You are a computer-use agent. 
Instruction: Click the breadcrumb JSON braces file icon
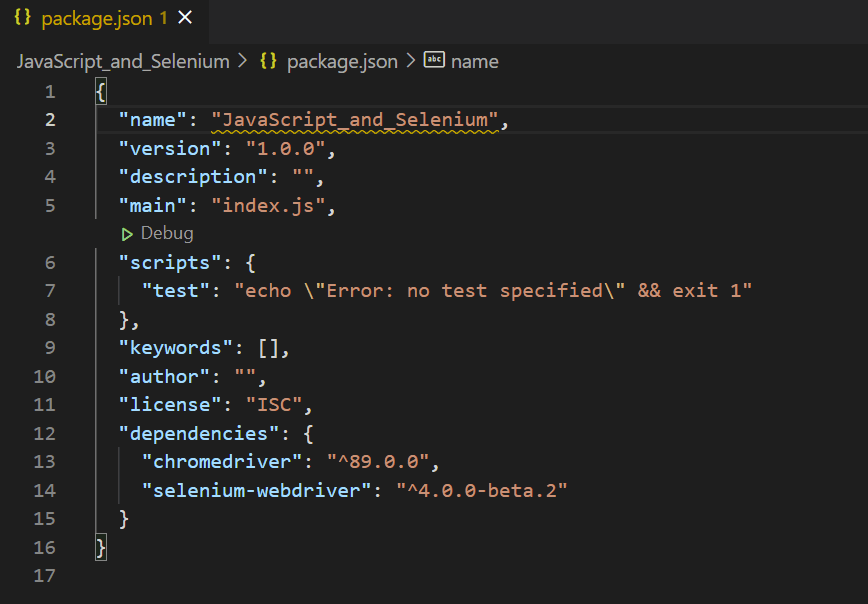tap(268, 61)
